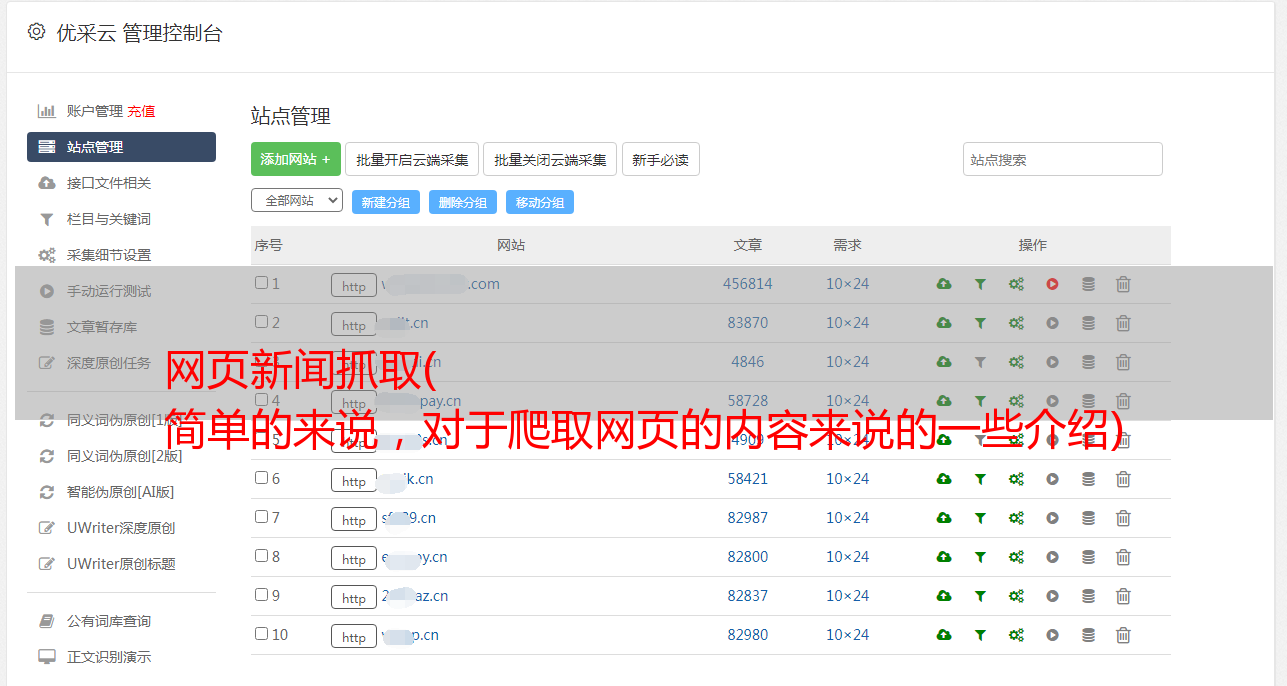The image size is (1287, 686).
Task: Check the box for row 8
Action: point(261,556)
